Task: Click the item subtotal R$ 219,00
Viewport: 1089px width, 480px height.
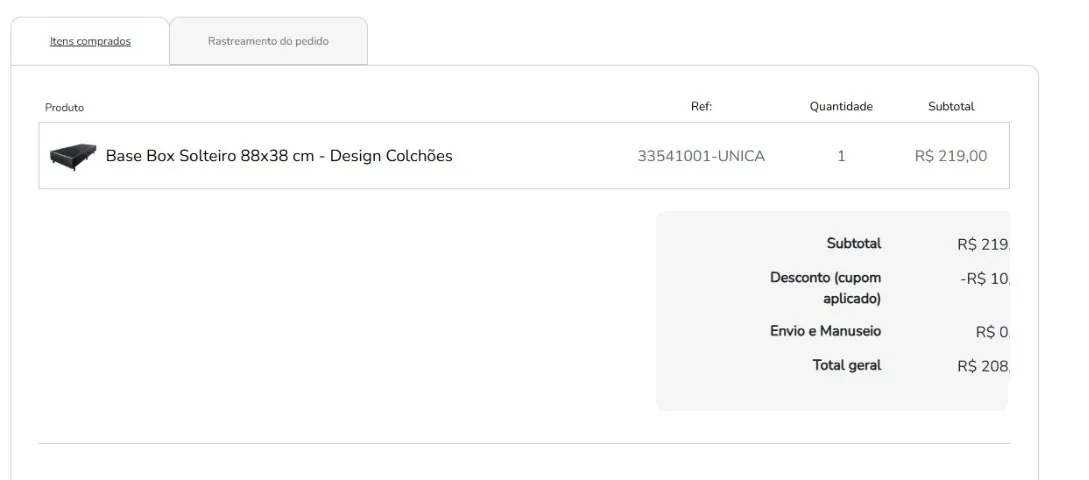Action: tap(951, 156)
